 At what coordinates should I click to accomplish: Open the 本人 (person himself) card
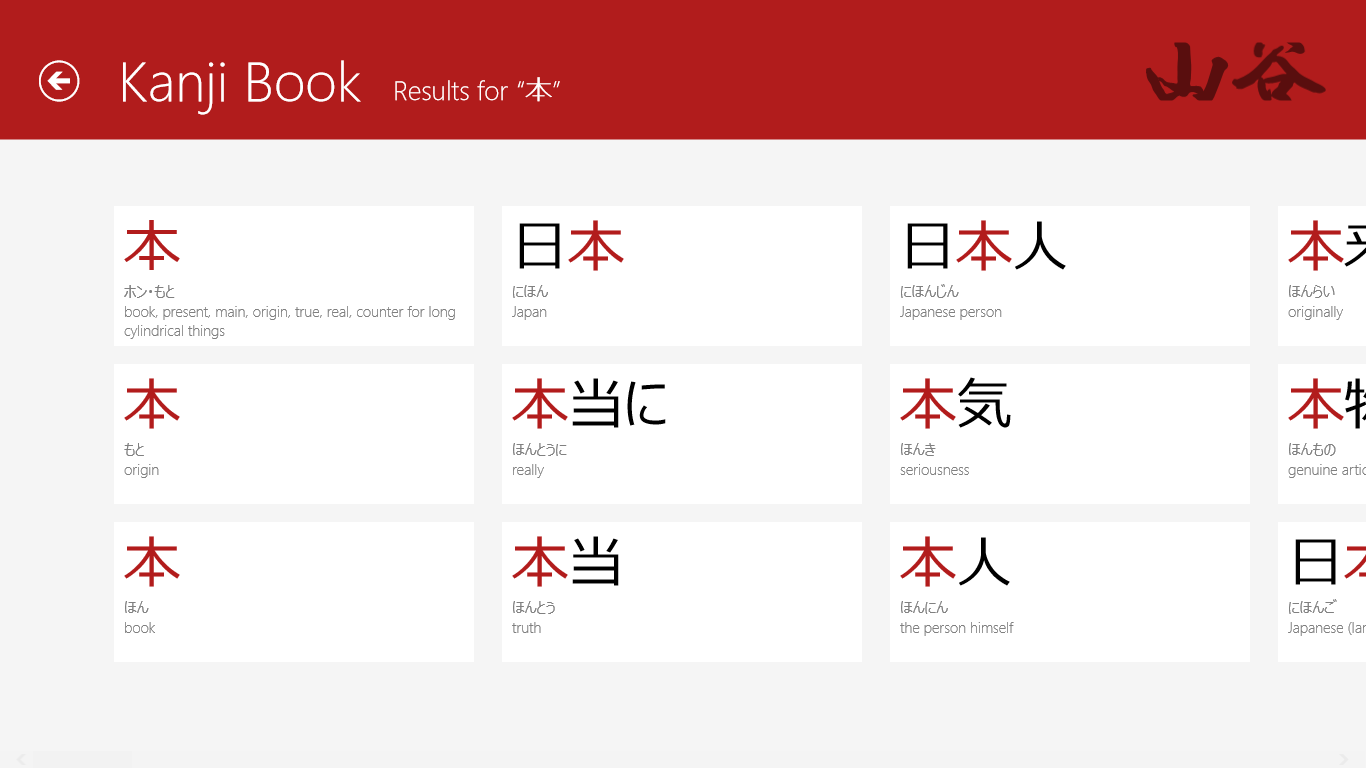click(x=1069, y=591)
